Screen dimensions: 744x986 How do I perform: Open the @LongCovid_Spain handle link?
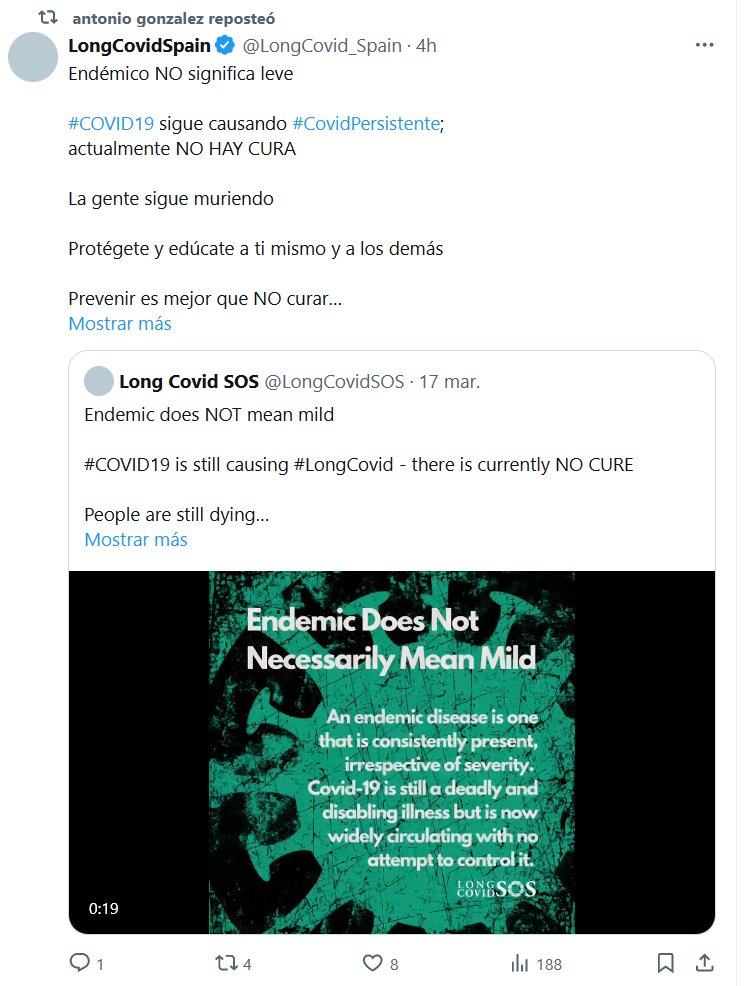tap(325, 45)
